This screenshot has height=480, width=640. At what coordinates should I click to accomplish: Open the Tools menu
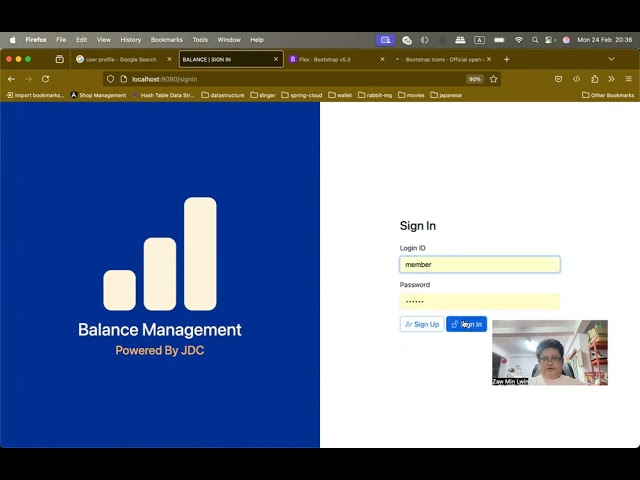(200, 40)
